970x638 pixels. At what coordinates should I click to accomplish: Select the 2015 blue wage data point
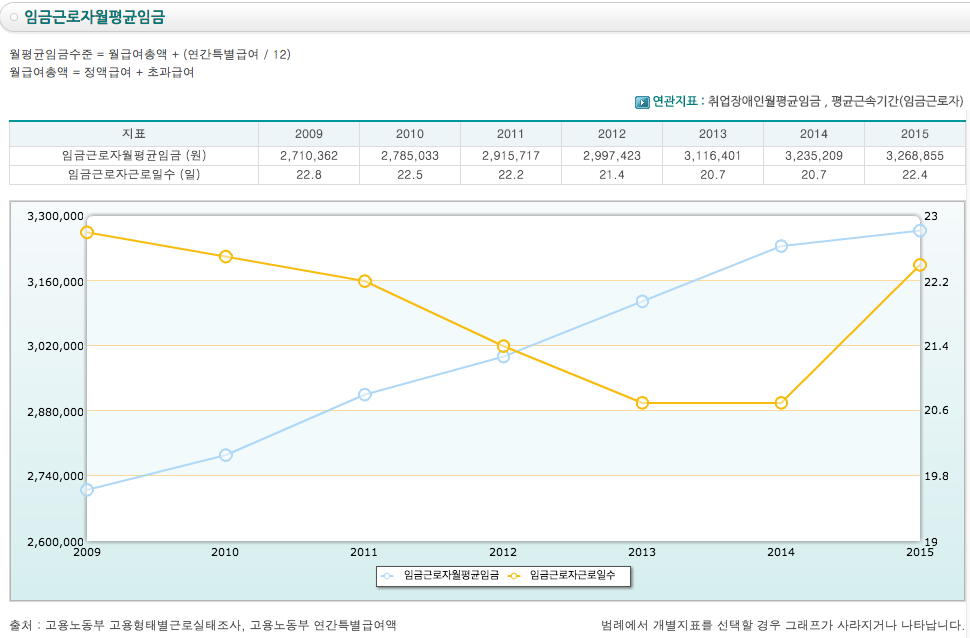[919, 231]
